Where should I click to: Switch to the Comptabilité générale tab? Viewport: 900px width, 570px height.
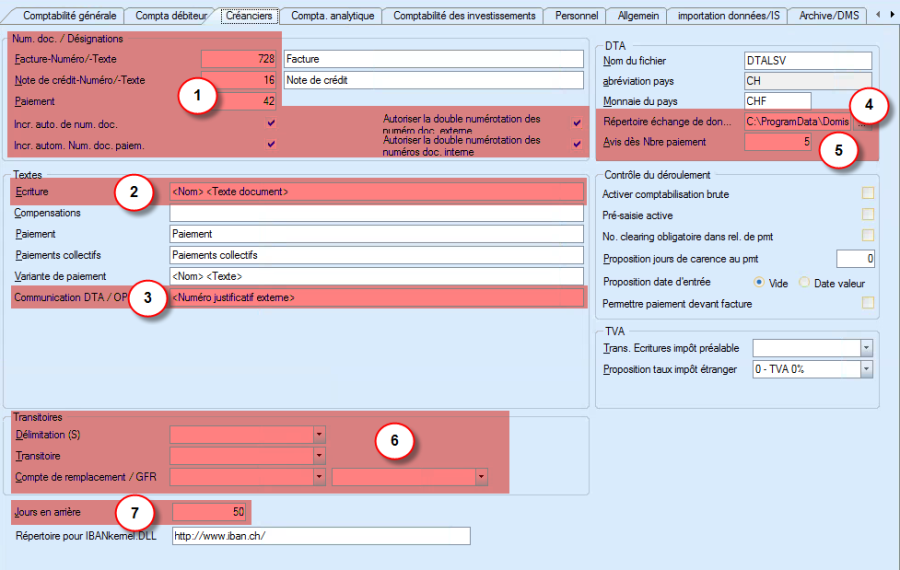pos(69,16)
